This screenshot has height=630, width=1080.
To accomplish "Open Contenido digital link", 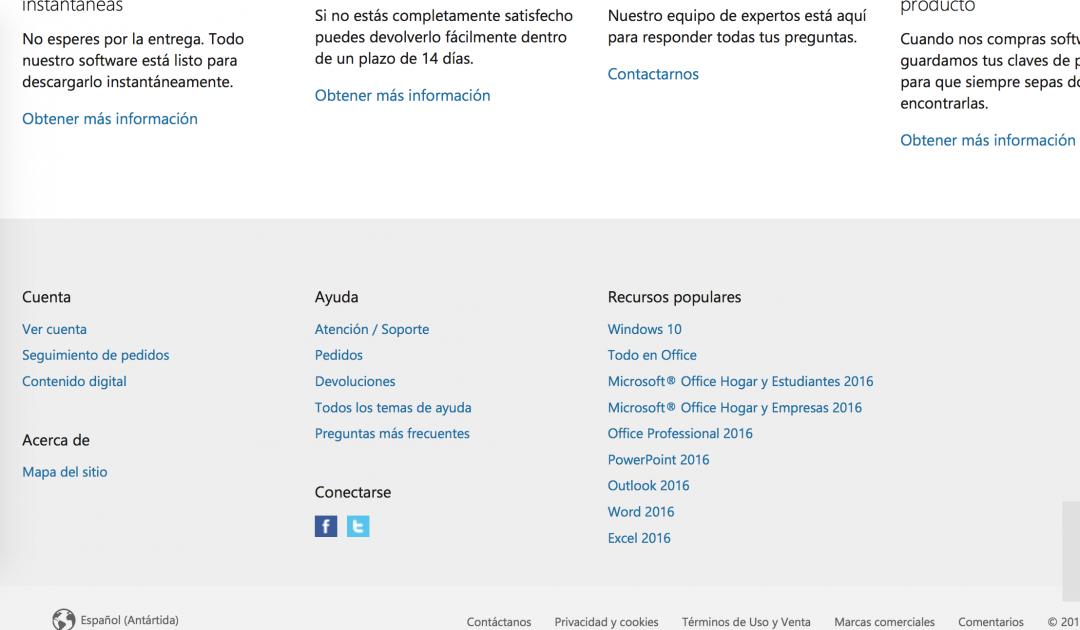I will coord(74,381).
